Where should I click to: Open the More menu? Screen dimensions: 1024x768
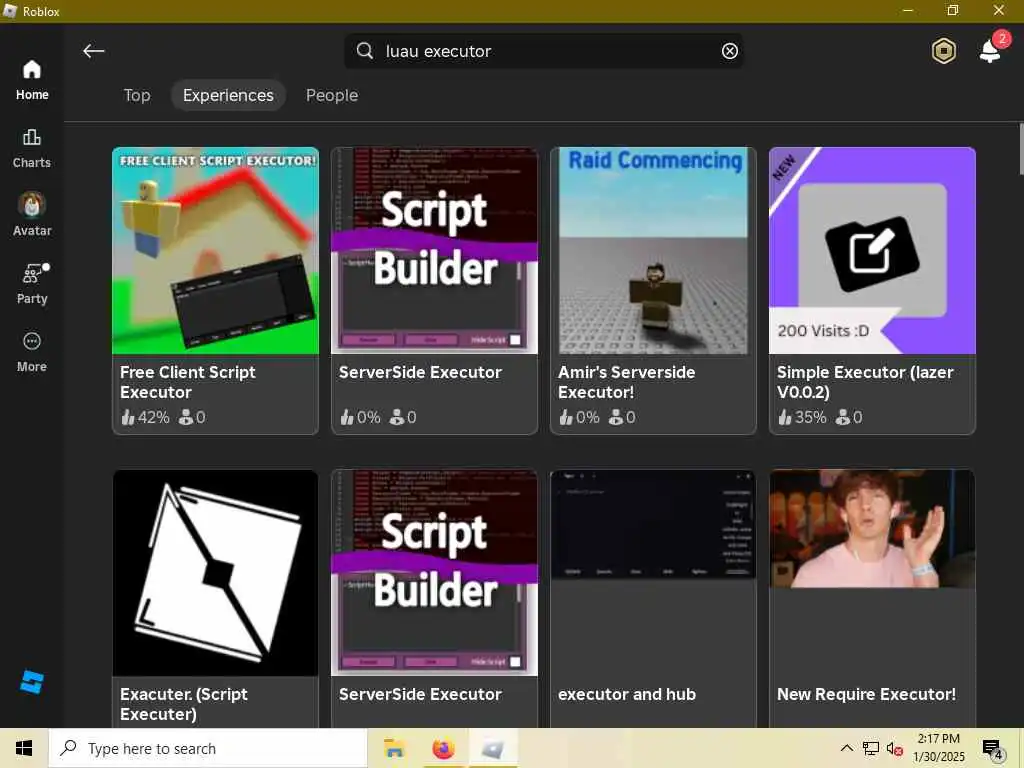point(31,352)
